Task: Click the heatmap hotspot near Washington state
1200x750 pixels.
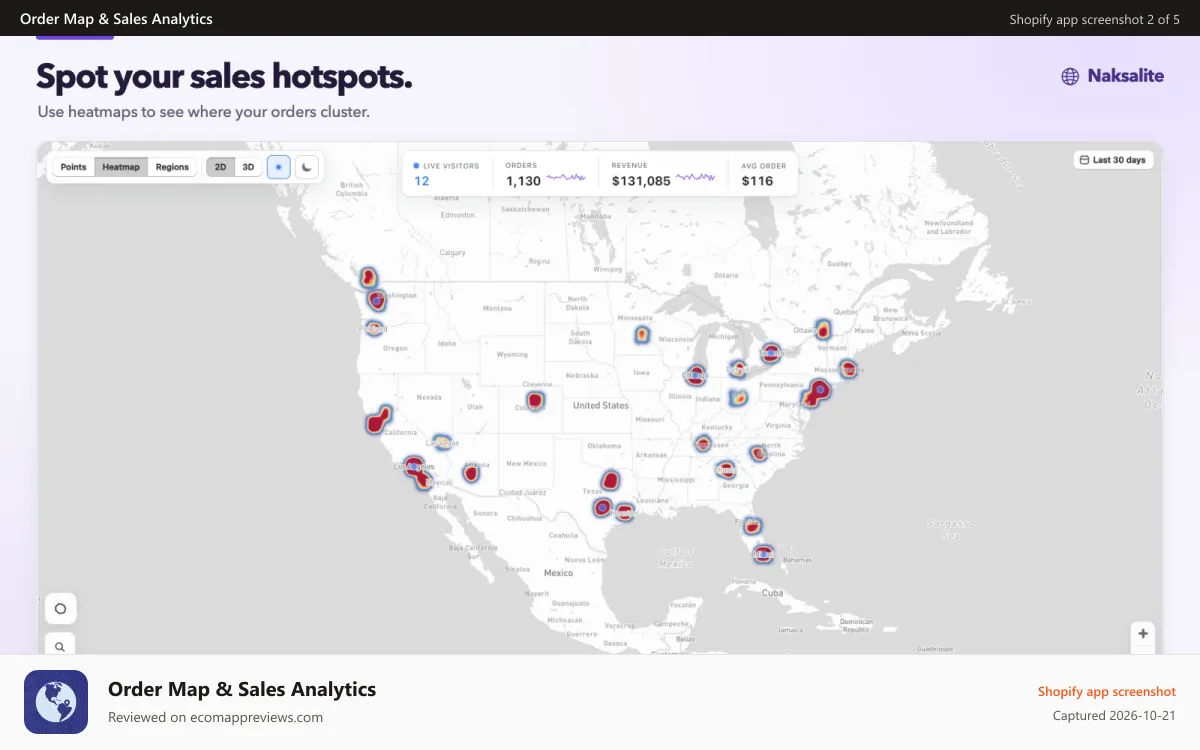Action: 376,299
